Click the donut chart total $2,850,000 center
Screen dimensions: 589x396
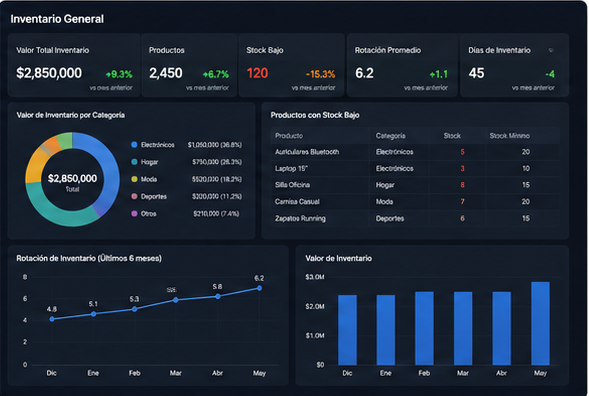(72, 178)
